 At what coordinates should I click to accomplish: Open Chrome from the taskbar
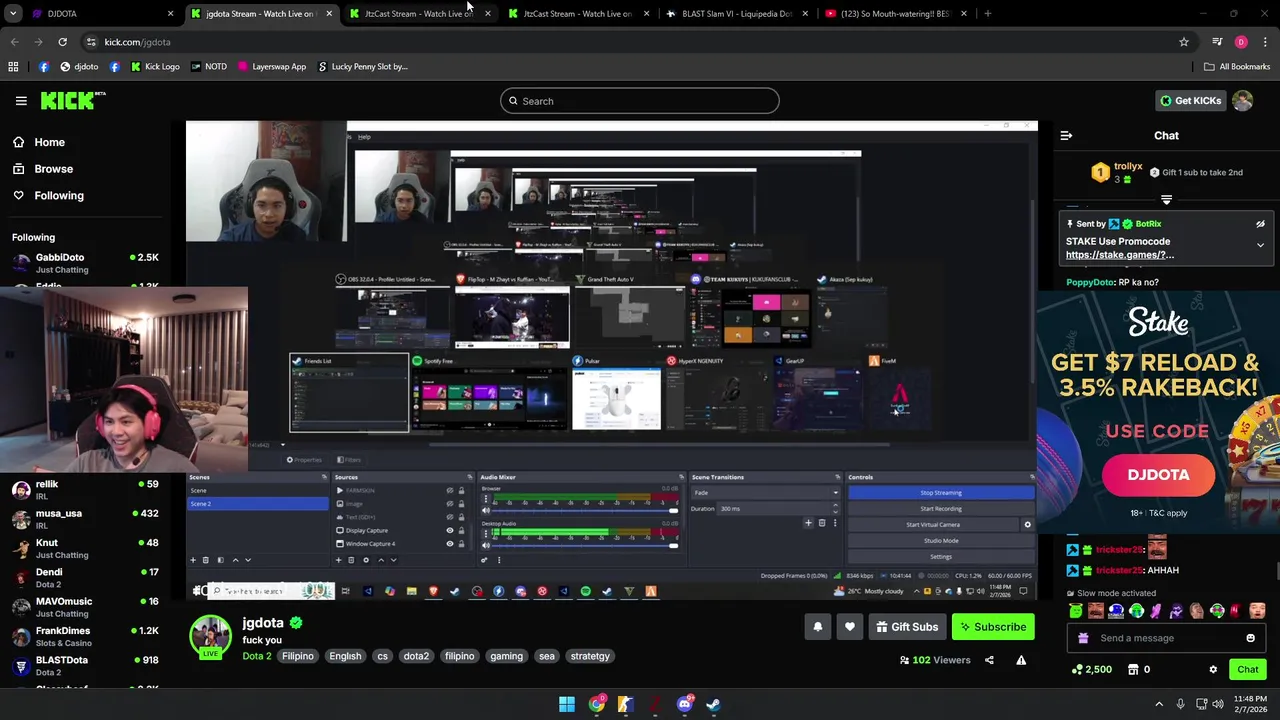[x=597, y=704]
